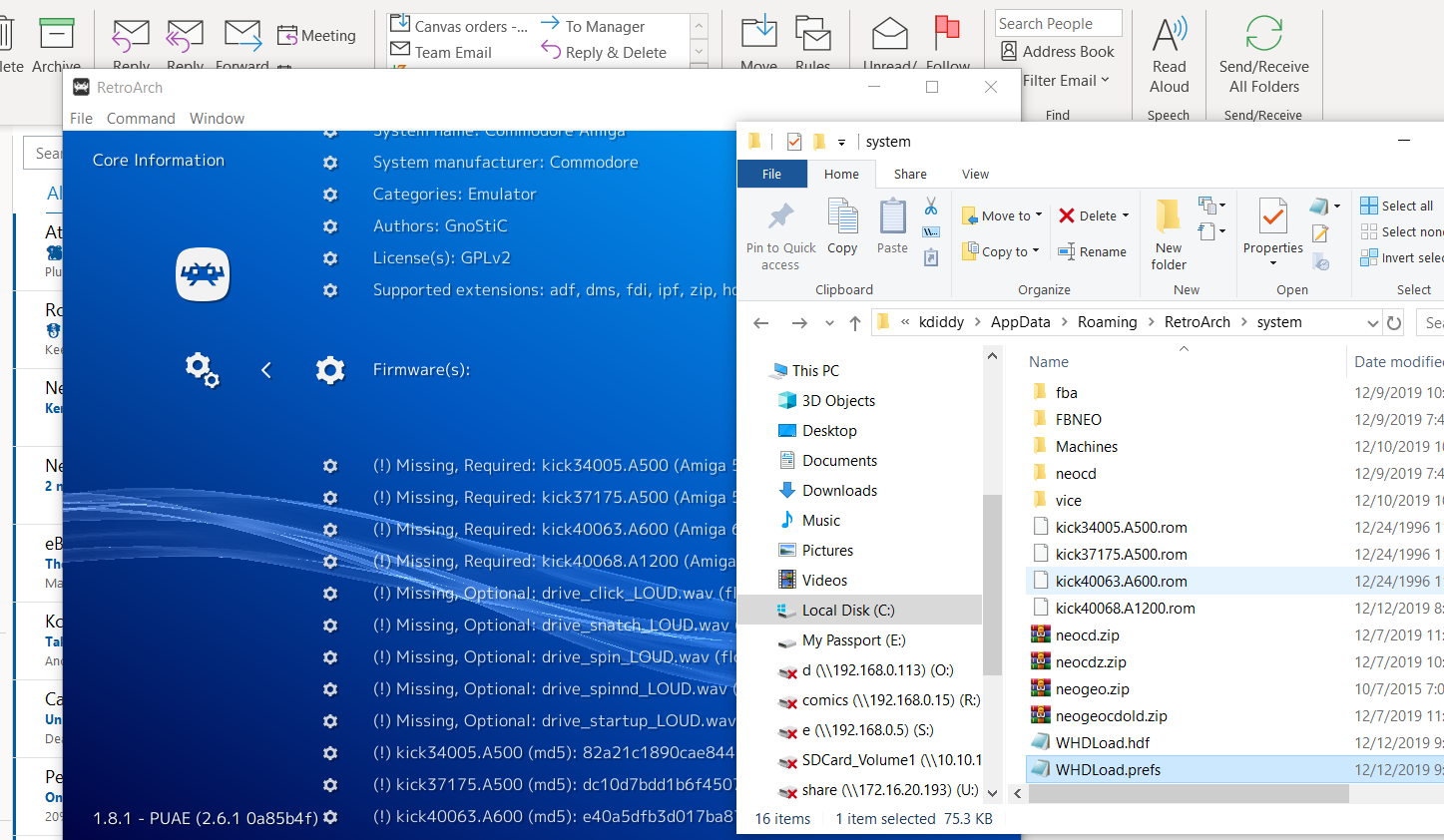Go back with RetroArch left chevron

(266, 370)
